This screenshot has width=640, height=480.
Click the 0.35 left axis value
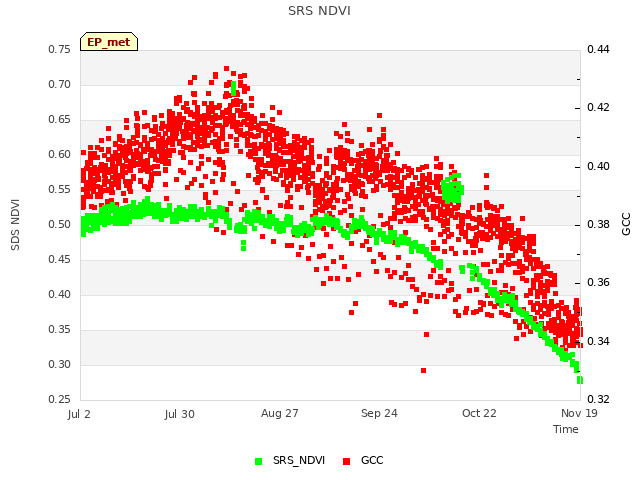[60, 329]
